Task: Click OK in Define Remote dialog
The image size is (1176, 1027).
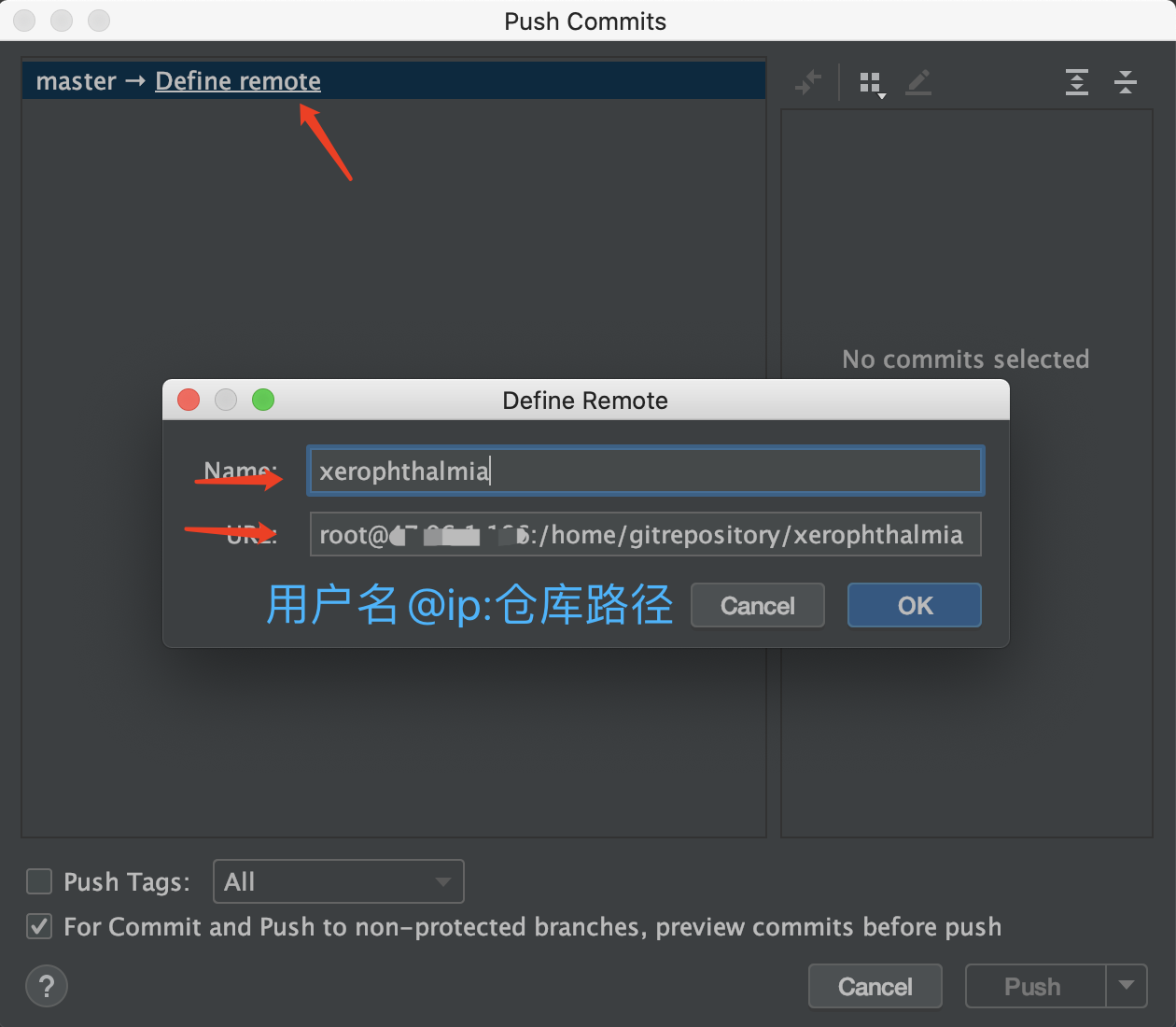Action: (915, 605)
